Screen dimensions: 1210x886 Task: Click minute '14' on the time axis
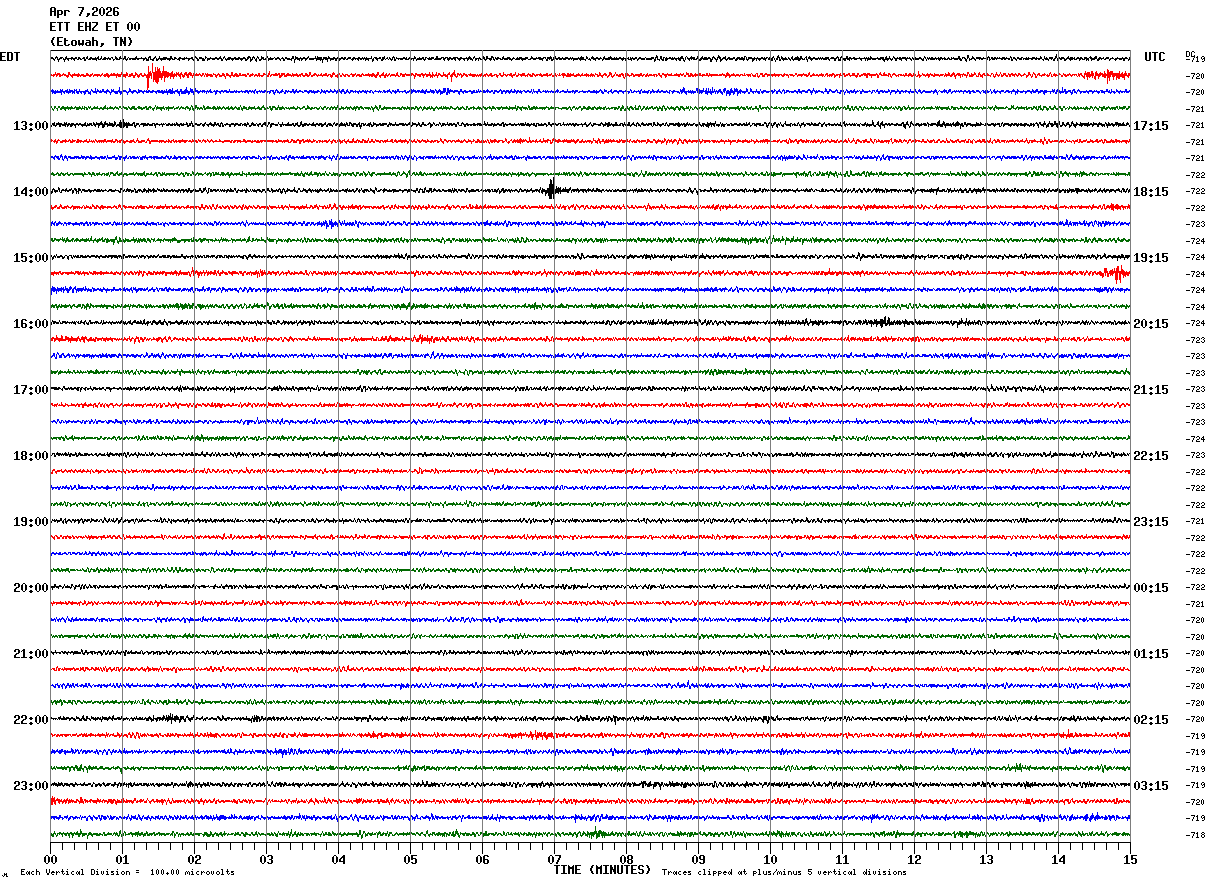(x=1058, y=859)
